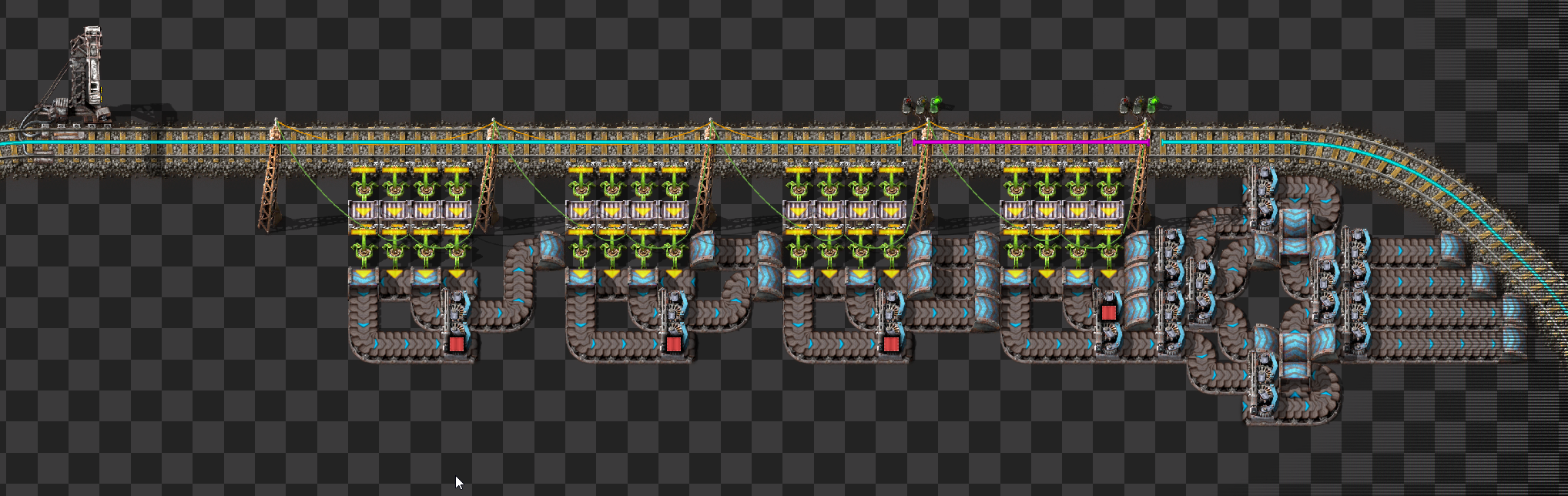Click the red square under the fourth chest group

point(1108,312)
